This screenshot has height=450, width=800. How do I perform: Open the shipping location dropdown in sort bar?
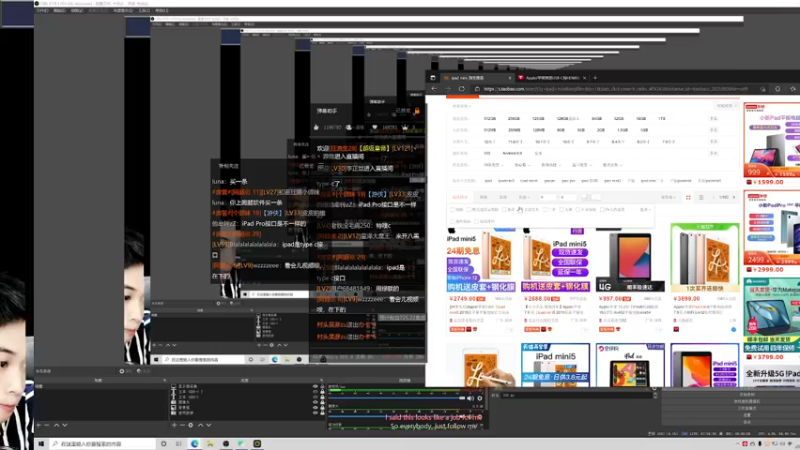(668, 197)
